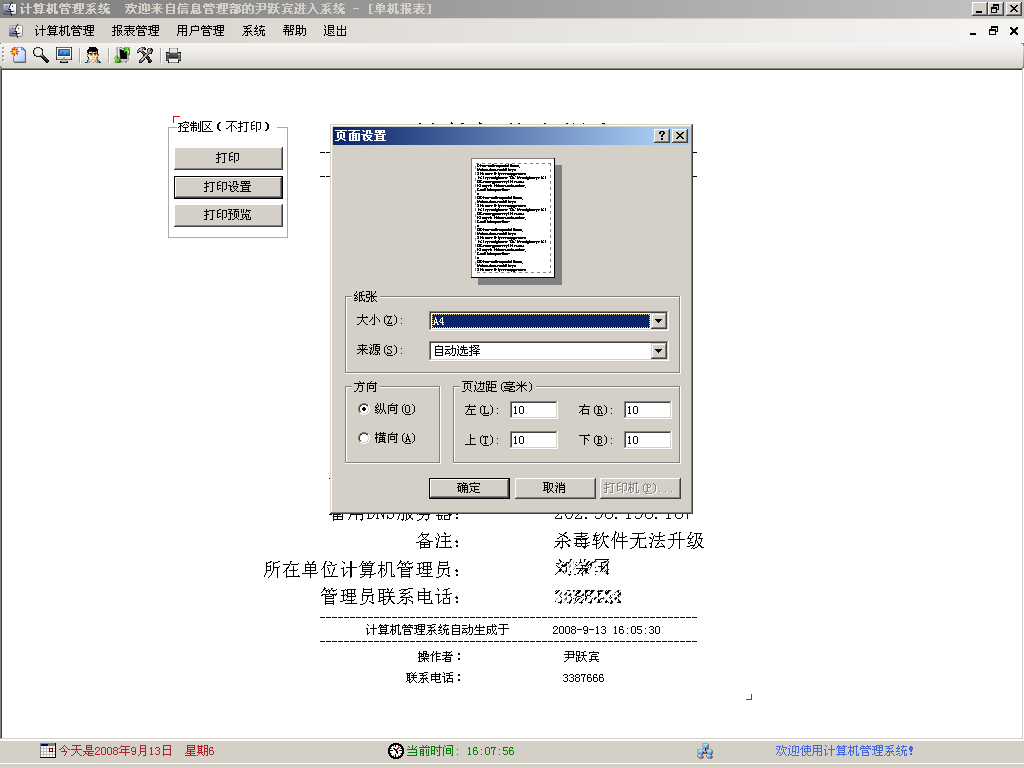The height and width of the screenshot is (768, 1024).
Task: Click the help question mark in dialog title
Action: (x=662, y=136)
